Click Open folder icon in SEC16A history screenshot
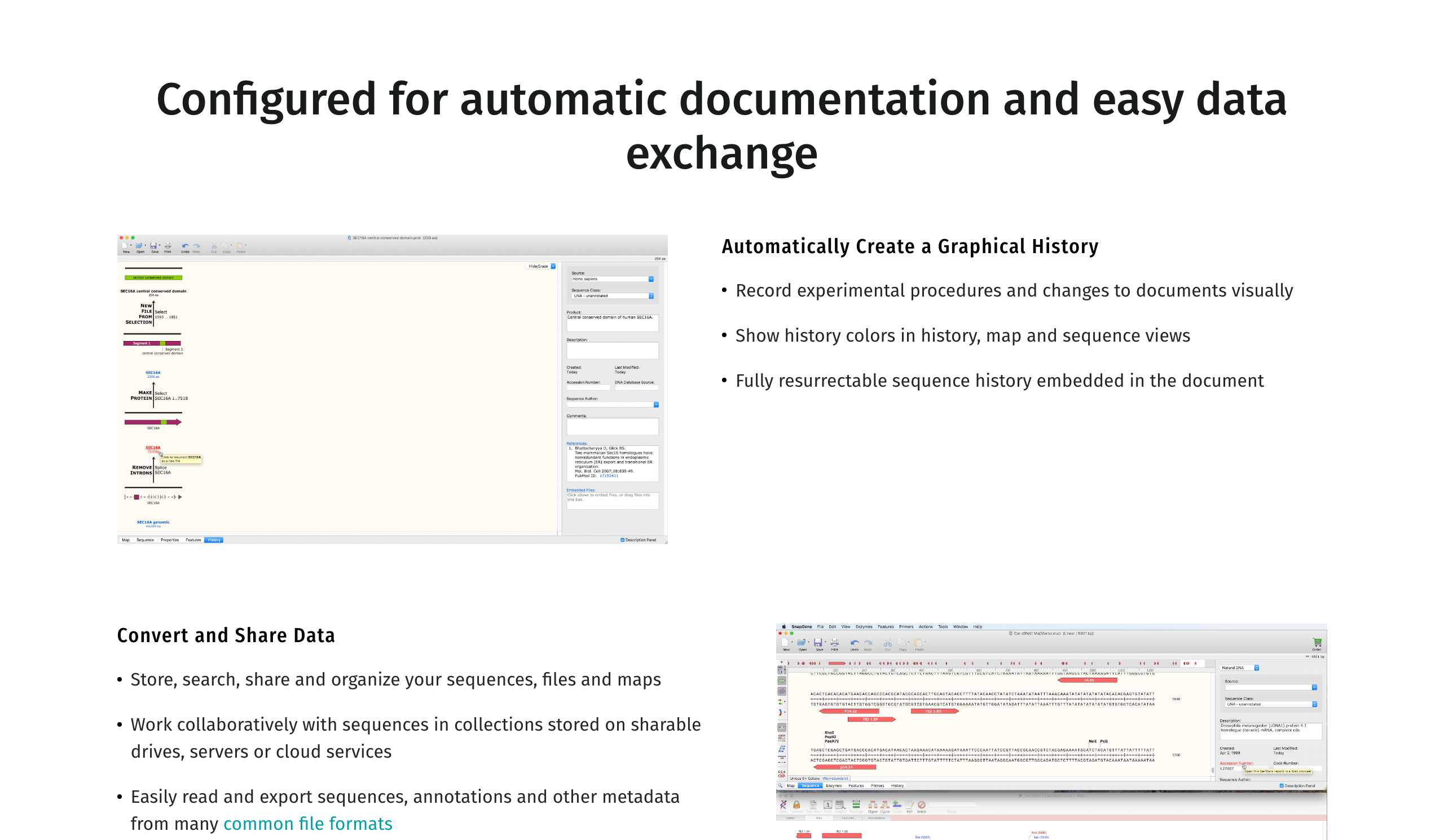The width and height of the screenshot is (1444, 840). tap(139, 246)
